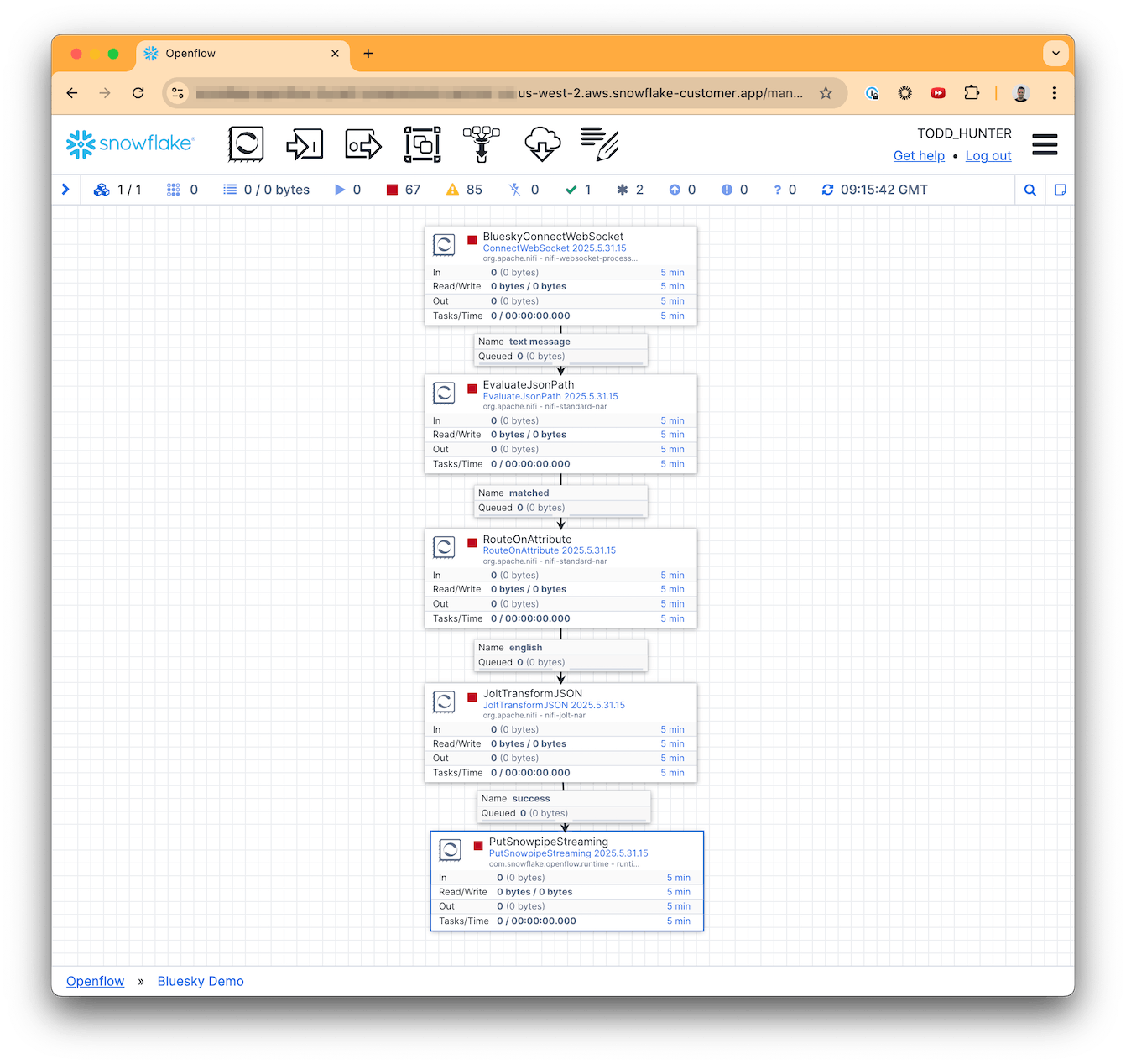Click the invalid components warning count 85
The width and height of the screenshot is (1126, 1064).
[464, 190]
